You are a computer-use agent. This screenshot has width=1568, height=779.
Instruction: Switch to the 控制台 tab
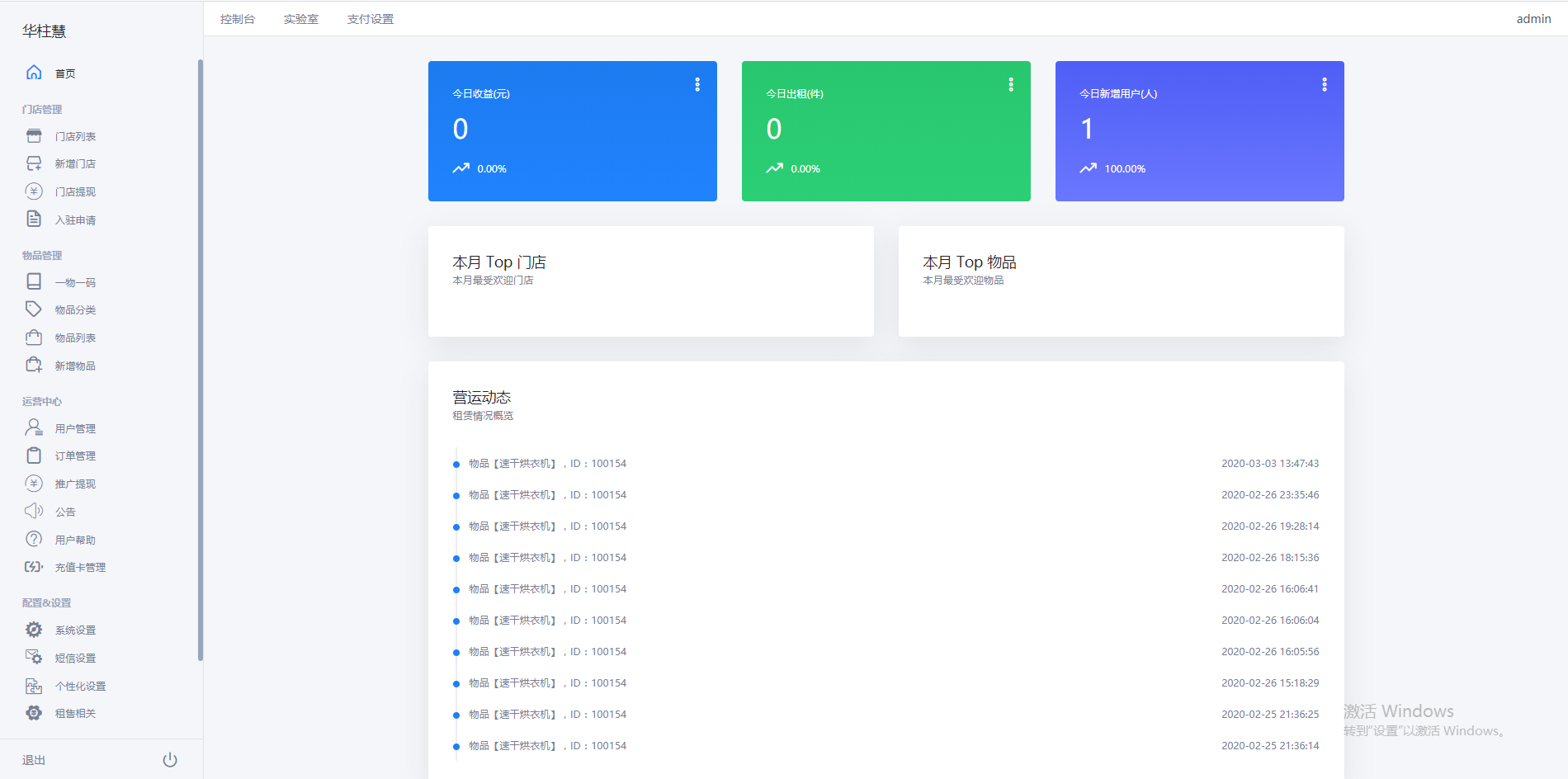[x=238, y=19]
